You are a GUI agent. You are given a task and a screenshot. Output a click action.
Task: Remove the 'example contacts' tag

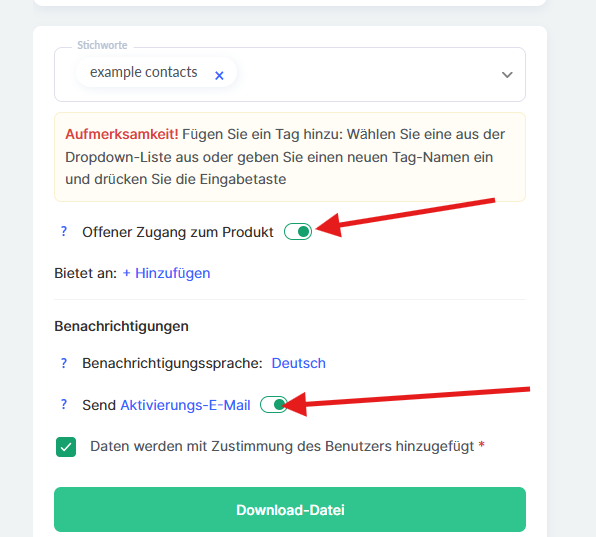pos(219,76)
